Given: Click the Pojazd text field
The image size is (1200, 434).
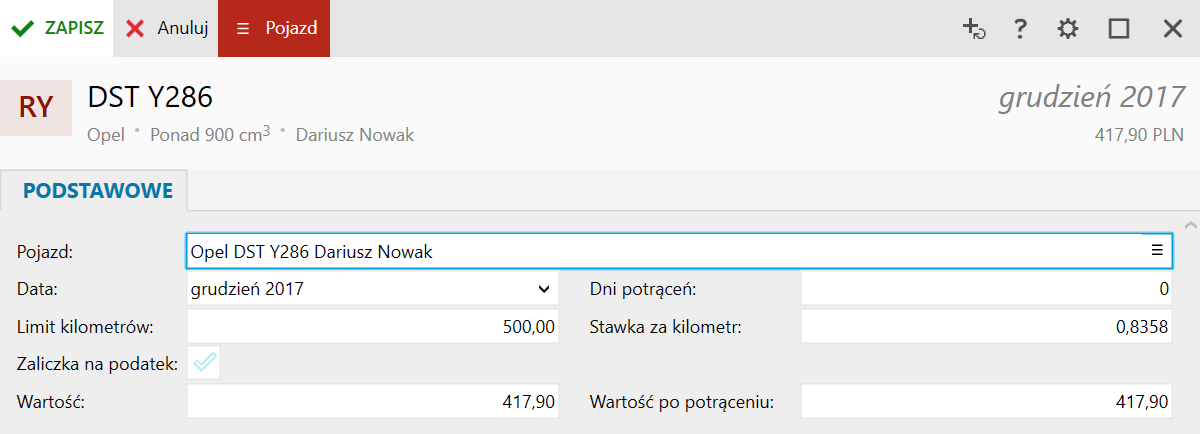Looking at the screenshot, I should (x=660, y=252).
